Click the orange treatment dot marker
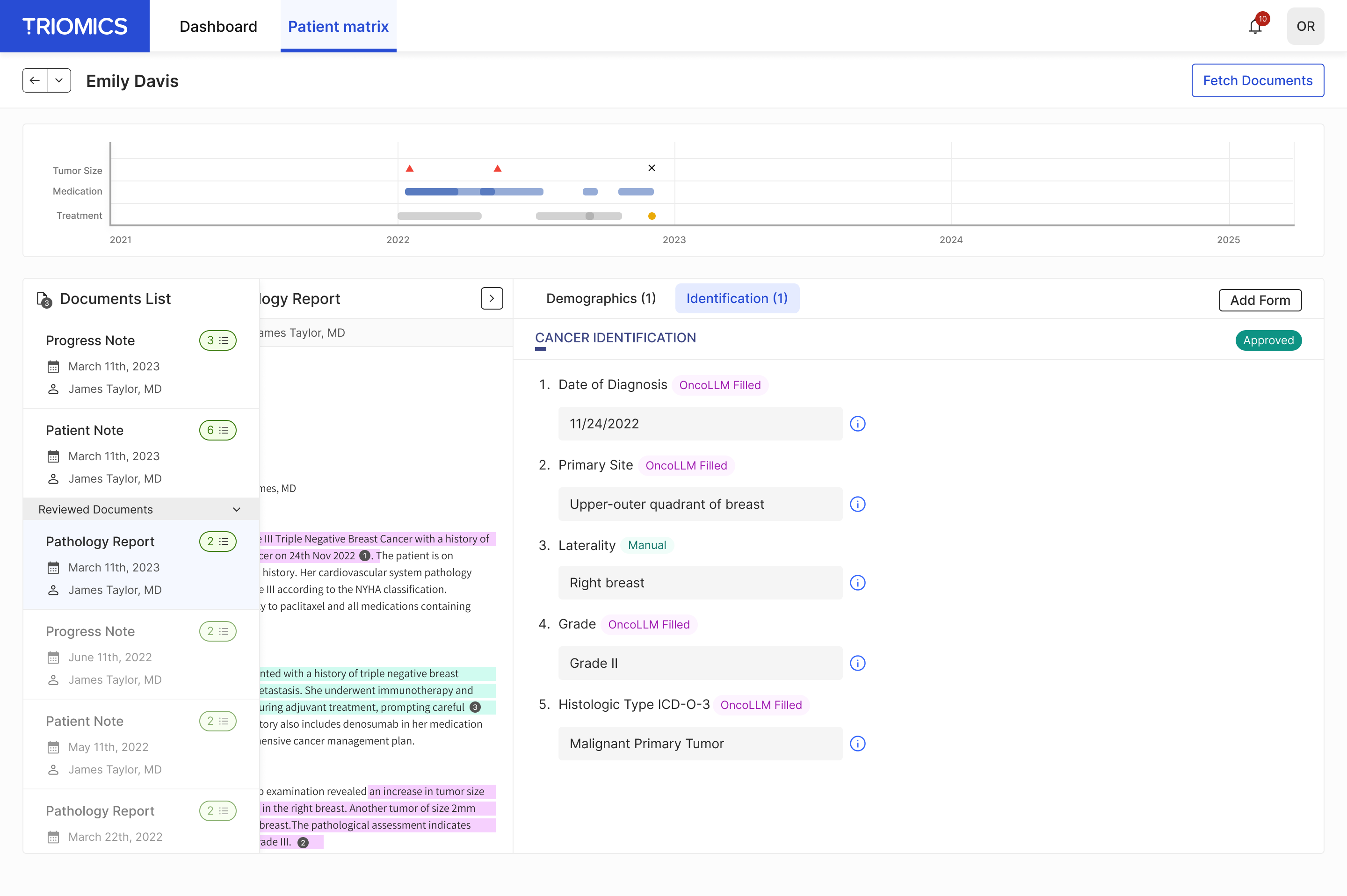This screenshot has width=1347, height=896. (652, 216)
